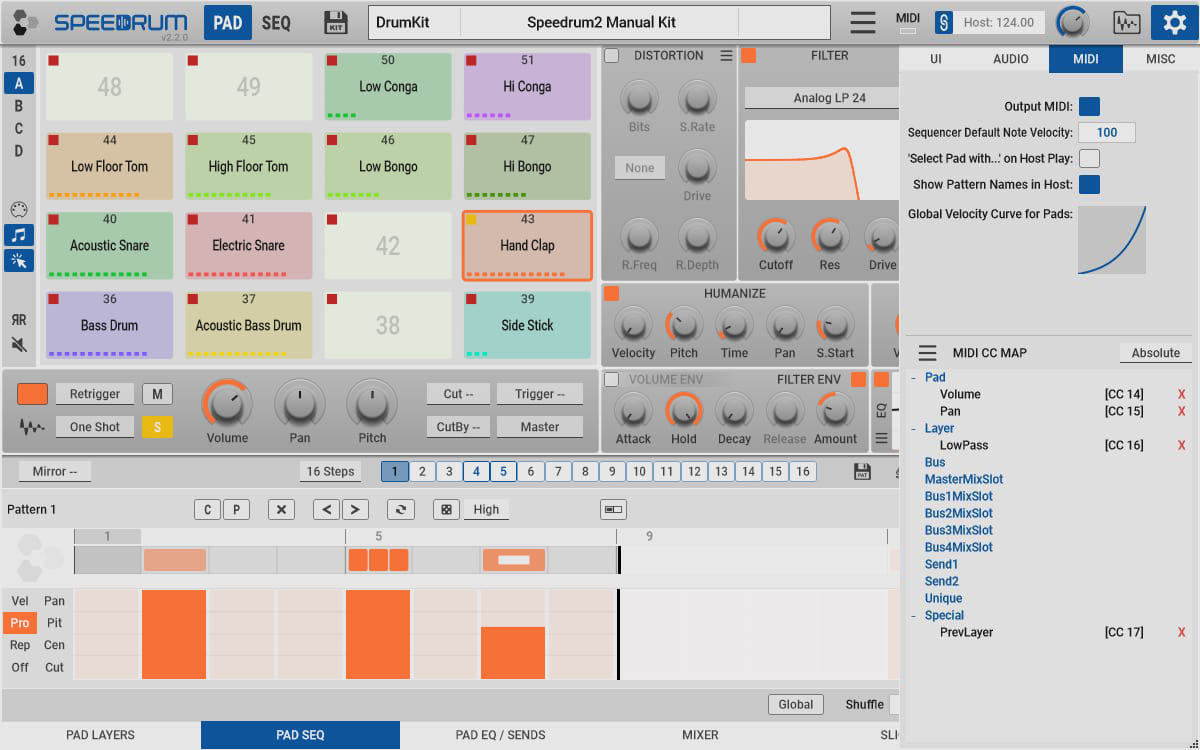Select the music note mode icon
The width and height of the screenshot is (1200, 750).
coord(18,235)
